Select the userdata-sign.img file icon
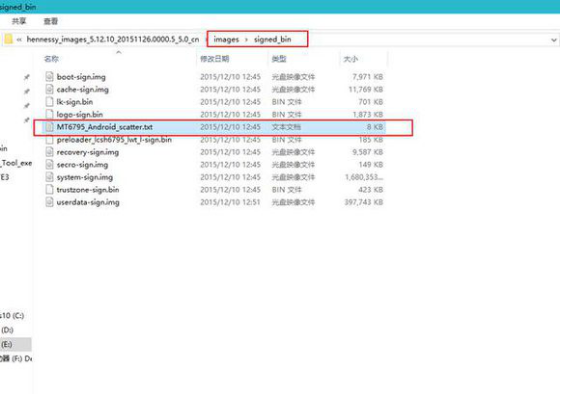561x394 pixels. (x=49, y=202)
